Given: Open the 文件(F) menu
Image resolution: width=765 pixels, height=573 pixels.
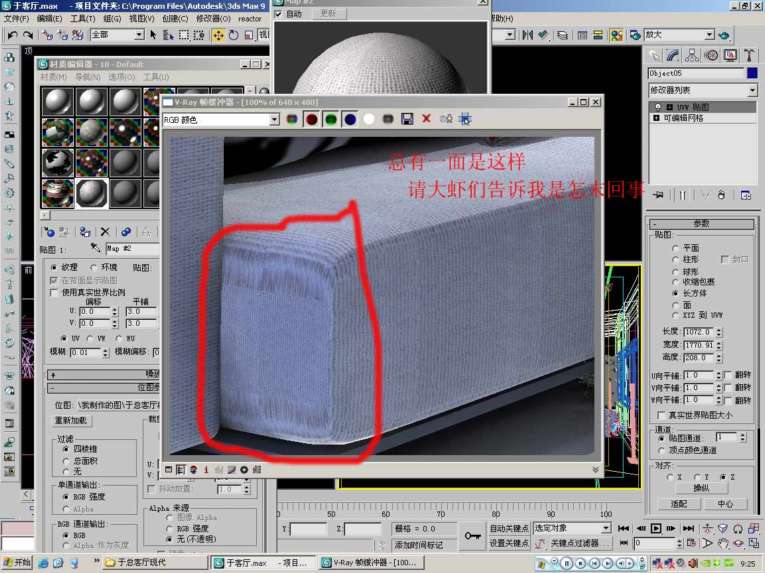Looking at the screenshot, I should 16,19.
